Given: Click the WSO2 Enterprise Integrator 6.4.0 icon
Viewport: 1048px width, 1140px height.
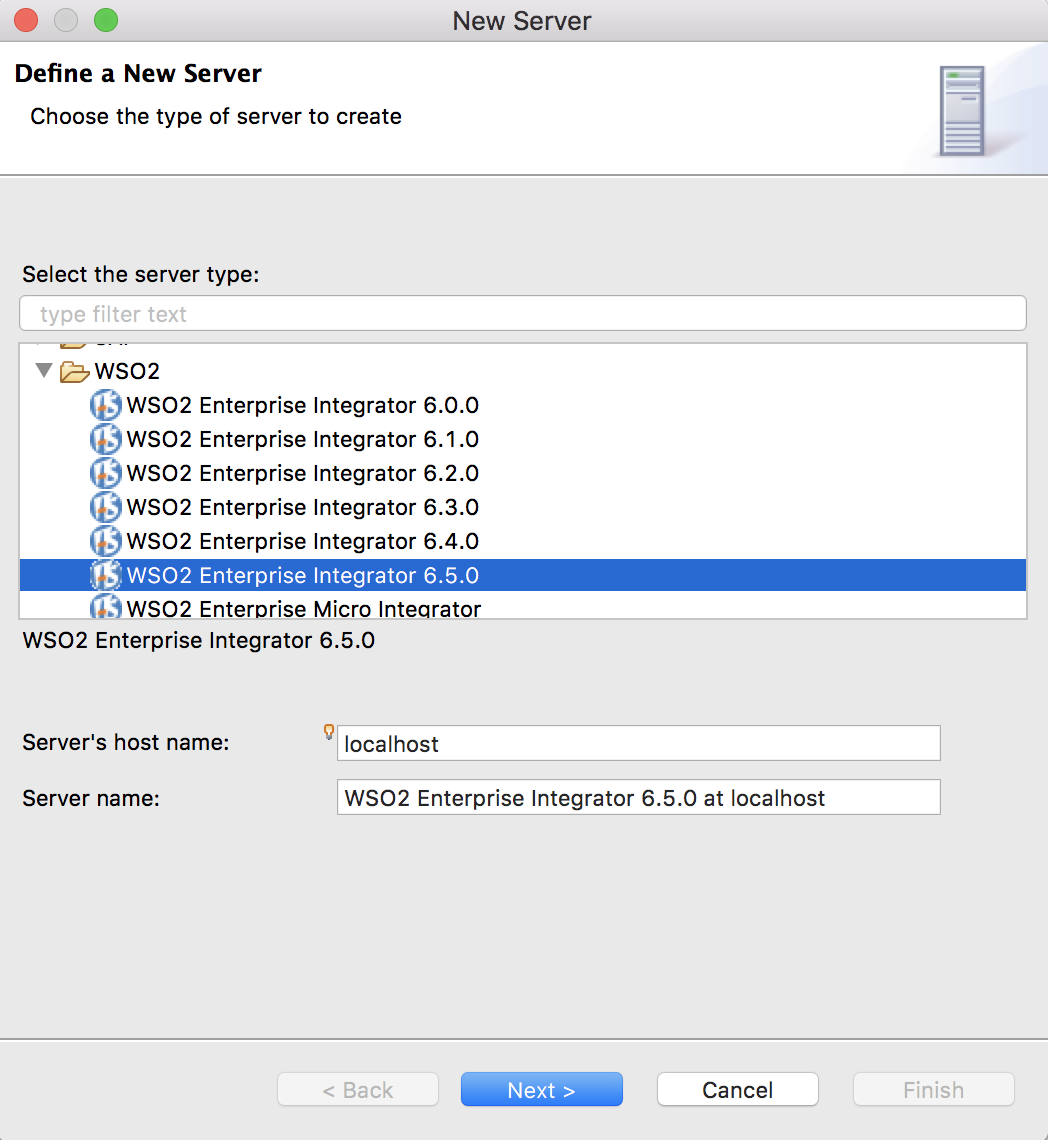Looking at the screenshot, I should (x=105, y=542).
